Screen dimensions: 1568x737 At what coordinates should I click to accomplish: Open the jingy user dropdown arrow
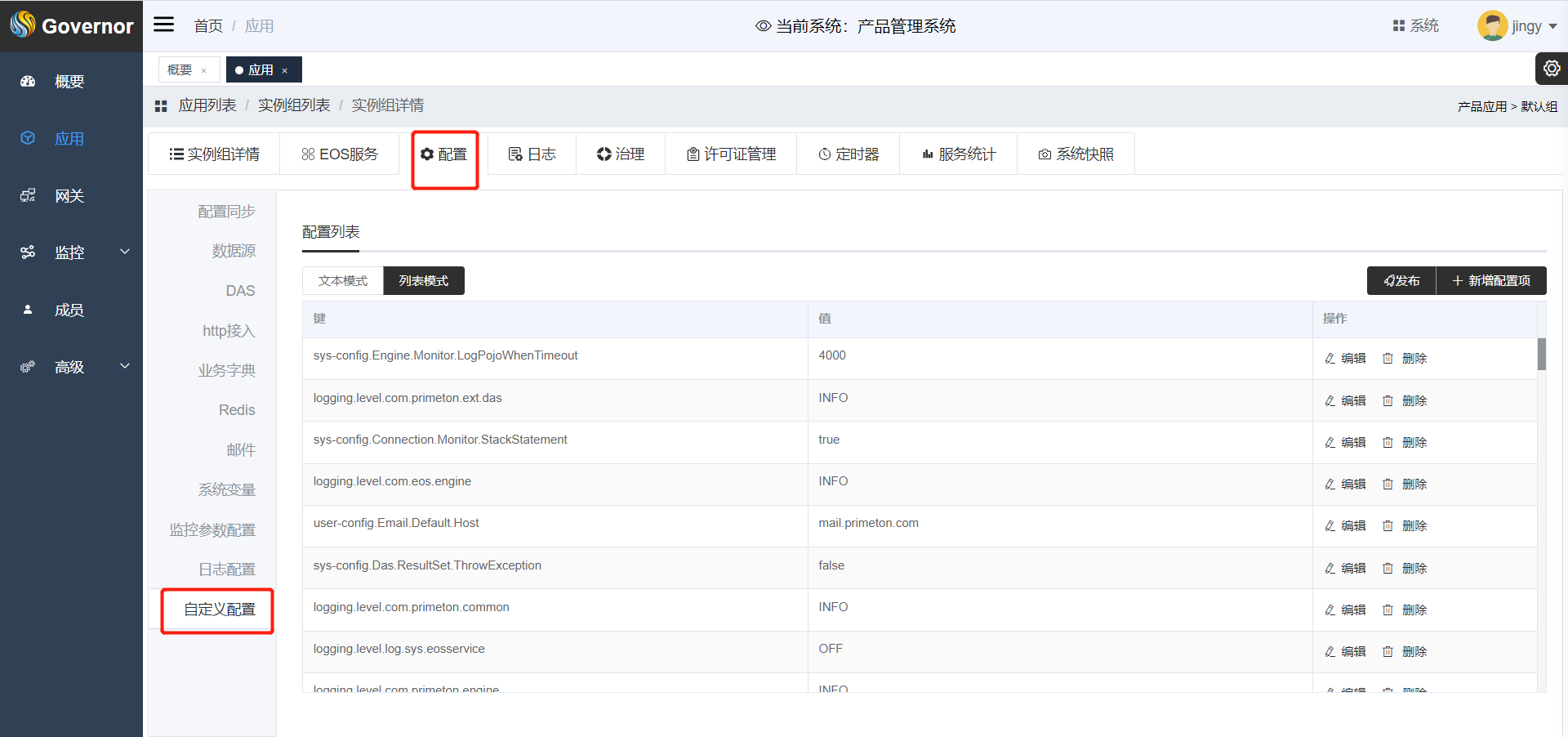pyautogui.click(x=1552, y=26)
